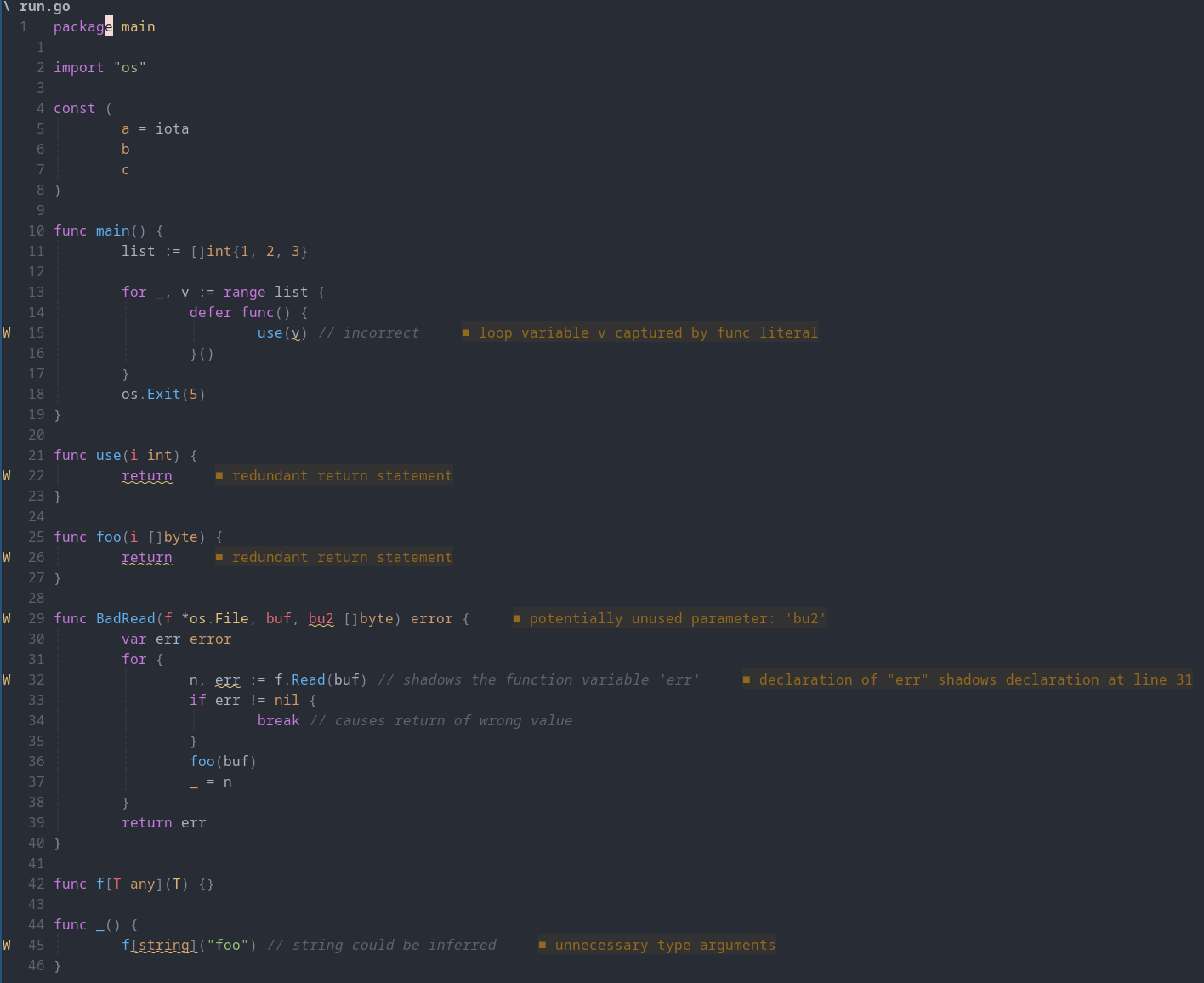Click 'list := []int{1, 2, 3}' line
Image resolution: width=1204 pixels, height=983 pixels.
(x=215, y=251)
